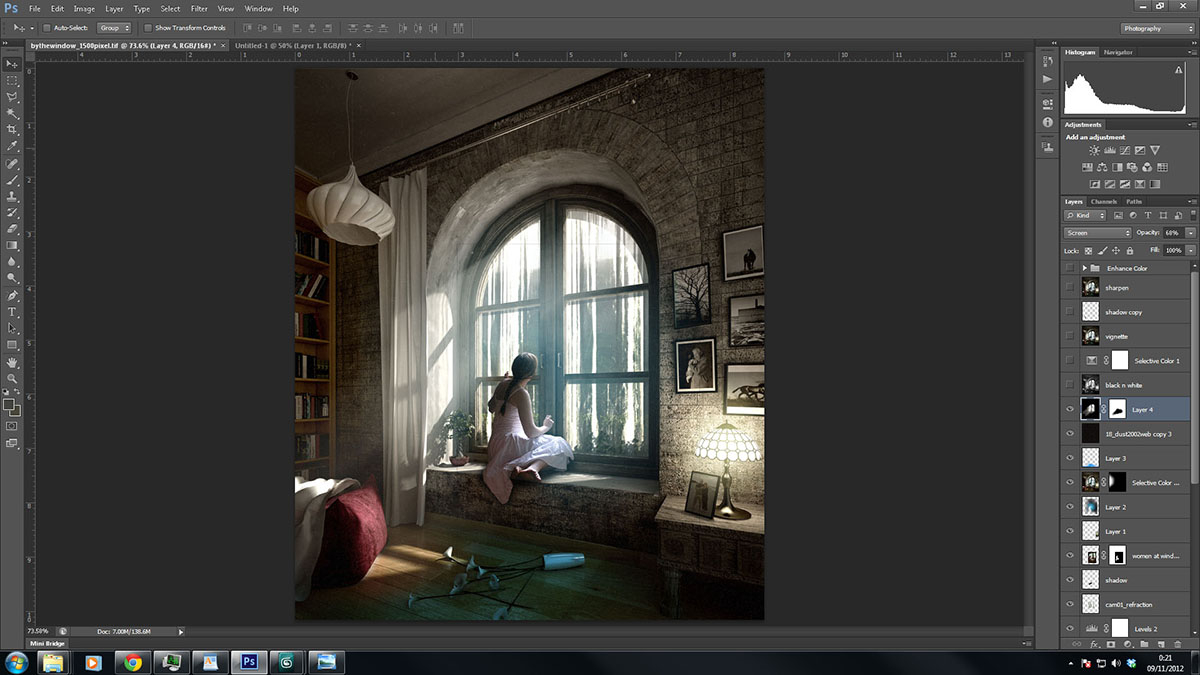Screen dimensions: 1200x675
Task: Open the Filter menu
Action: (x=199, y=9)
